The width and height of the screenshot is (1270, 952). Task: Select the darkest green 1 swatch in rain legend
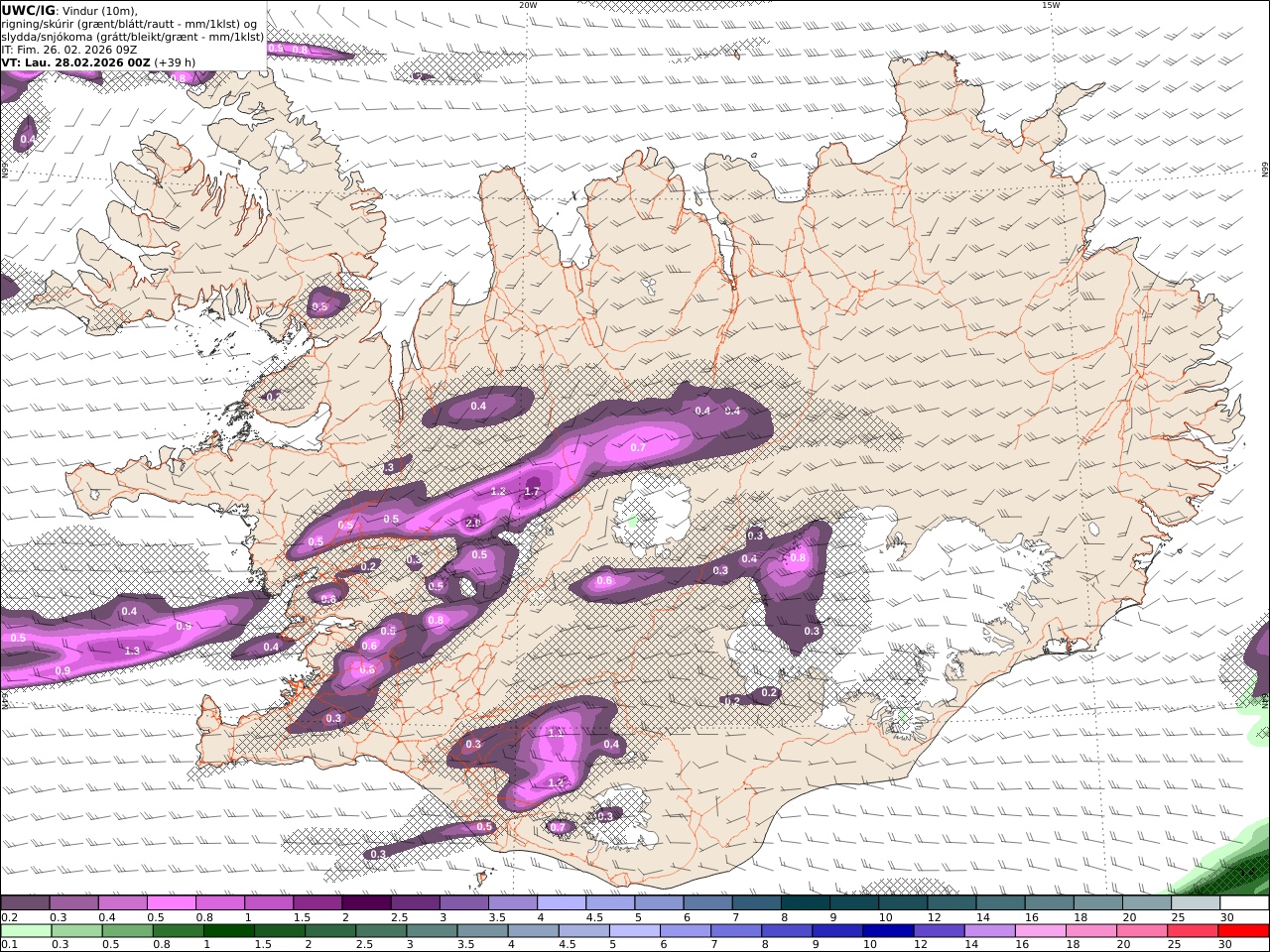(228, 930)
